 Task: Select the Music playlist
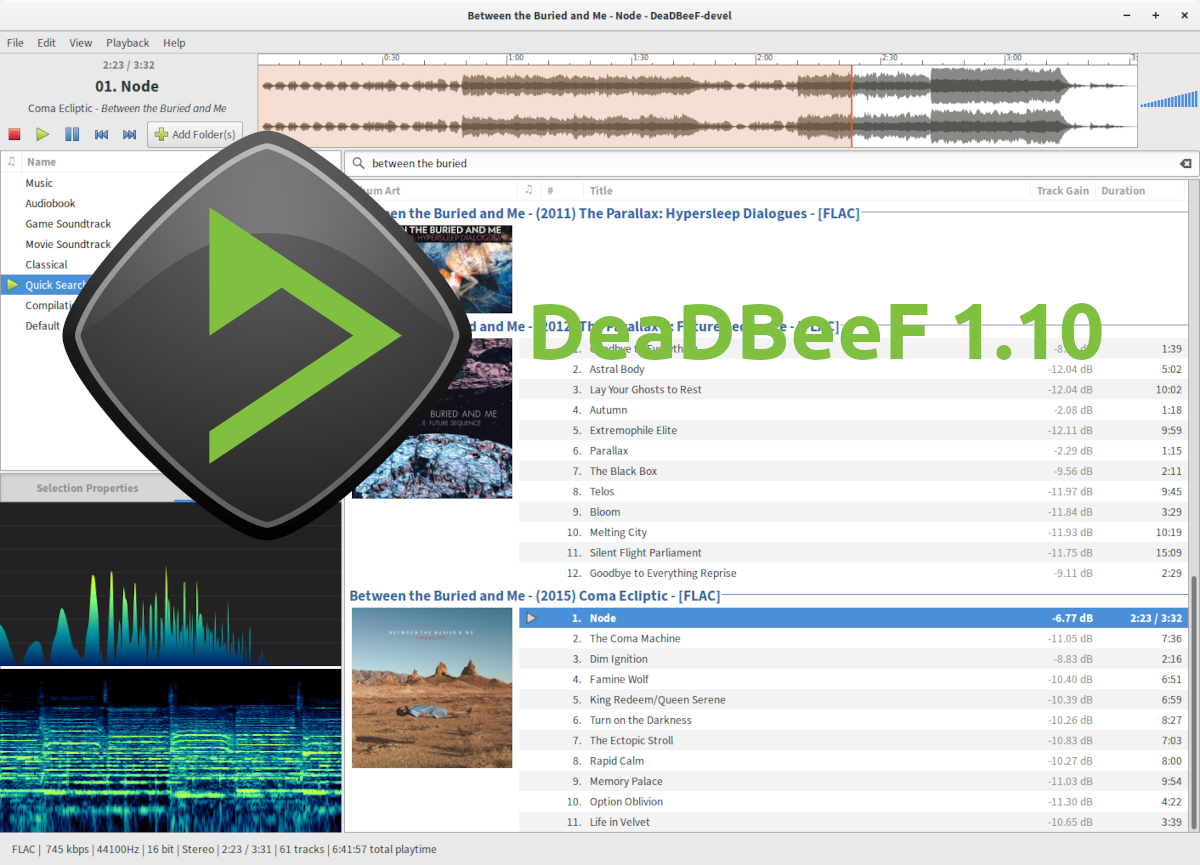pos(38,183)
